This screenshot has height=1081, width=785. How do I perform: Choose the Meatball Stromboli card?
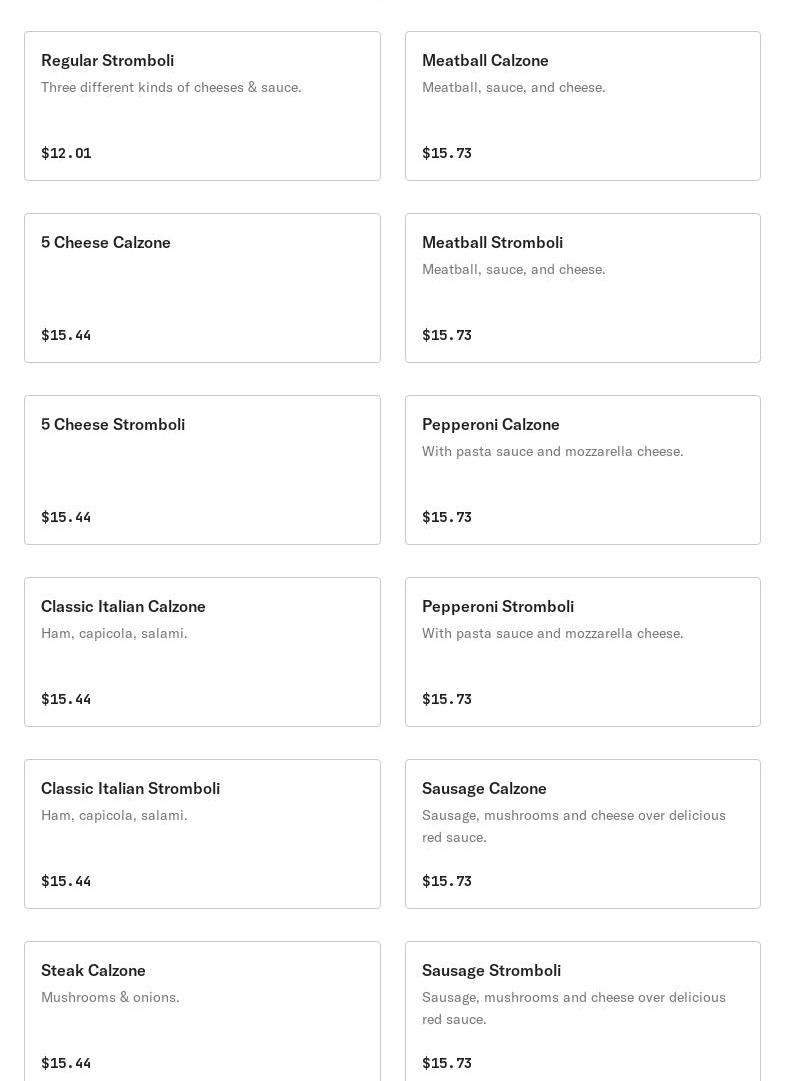pos(582,288)
